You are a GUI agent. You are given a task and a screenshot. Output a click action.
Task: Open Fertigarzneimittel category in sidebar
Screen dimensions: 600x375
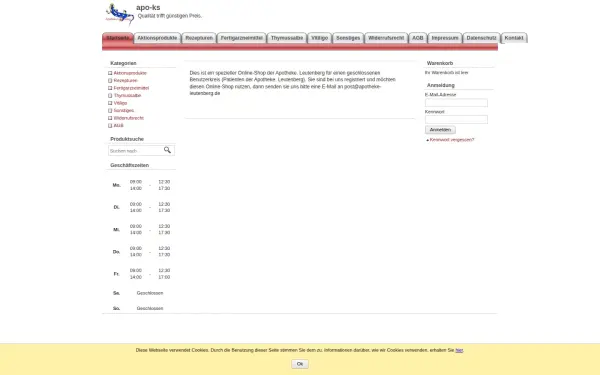pyautogui.click(x=131, y=88)
